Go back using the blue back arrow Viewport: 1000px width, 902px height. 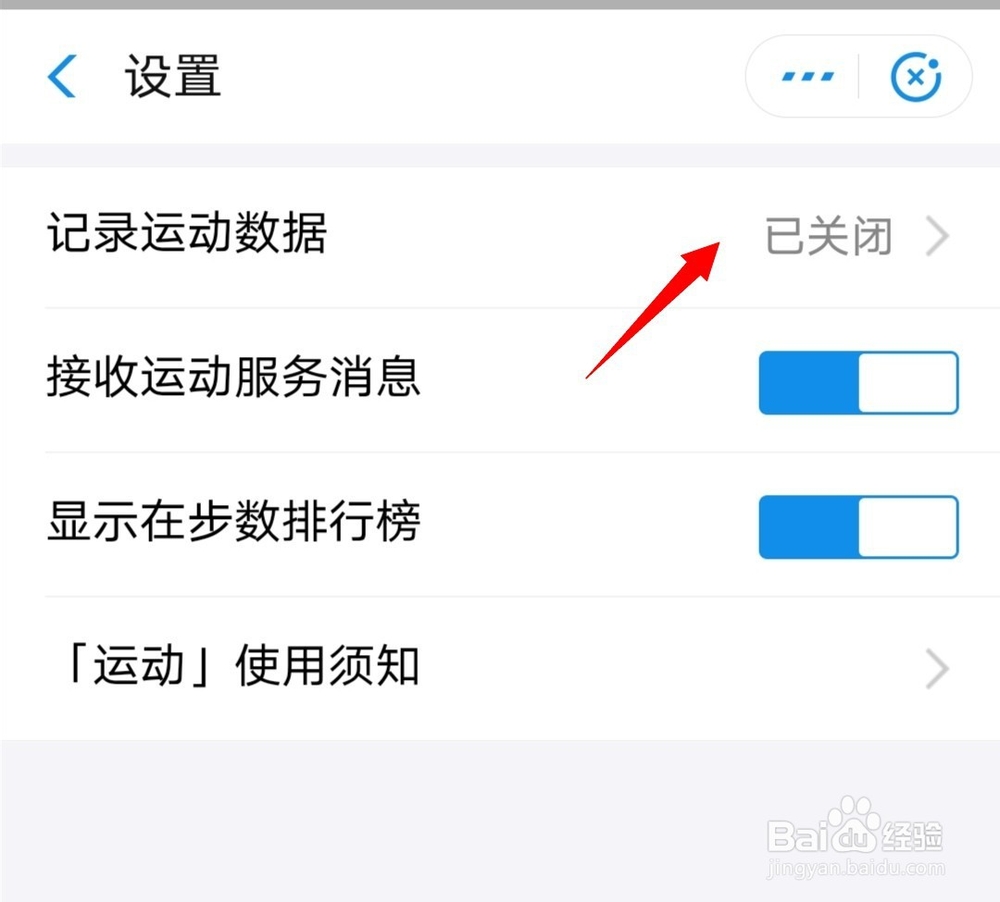62,76
